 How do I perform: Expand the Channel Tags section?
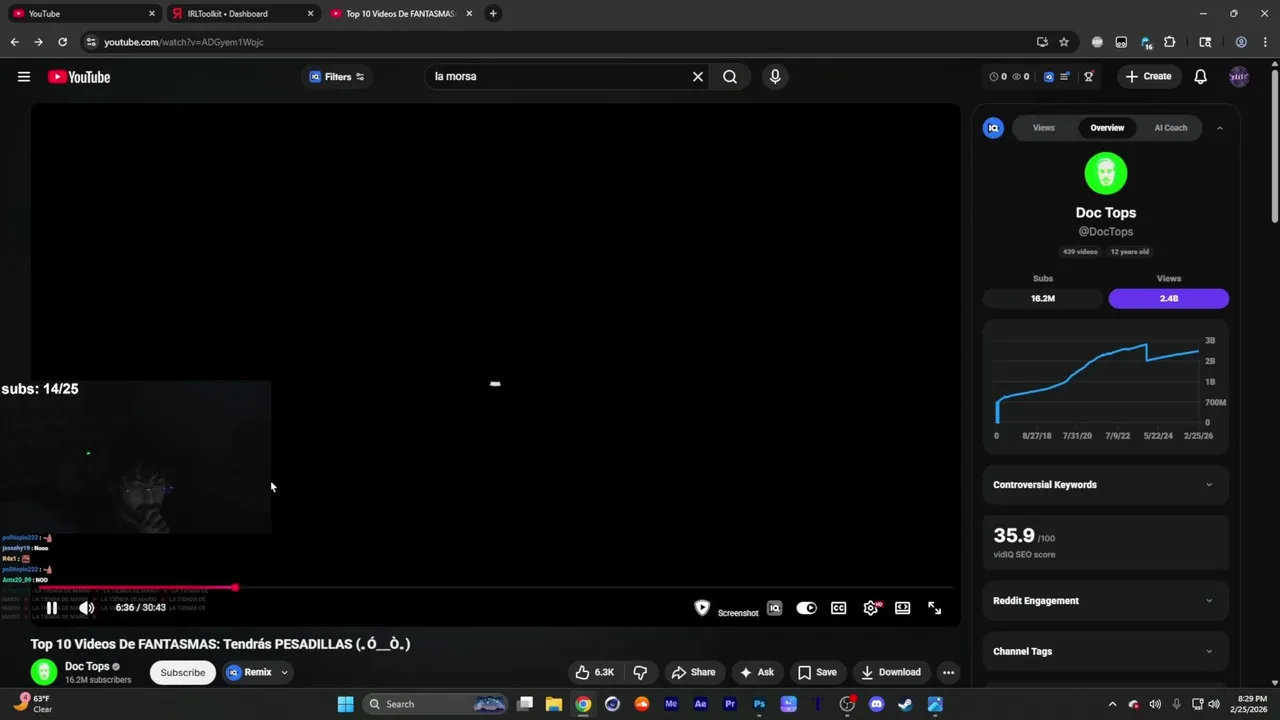[x=1105, y=651]
